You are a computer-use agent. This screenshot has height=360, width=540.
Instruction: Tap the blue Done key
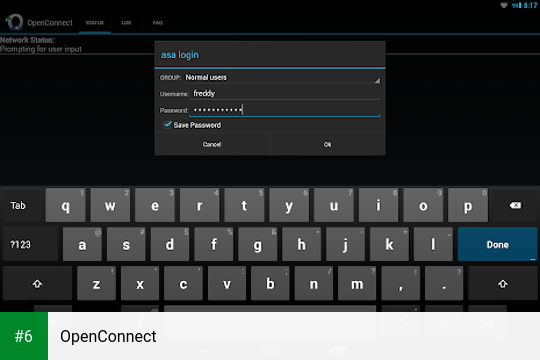pyautogui.click(x=497, y=245)
